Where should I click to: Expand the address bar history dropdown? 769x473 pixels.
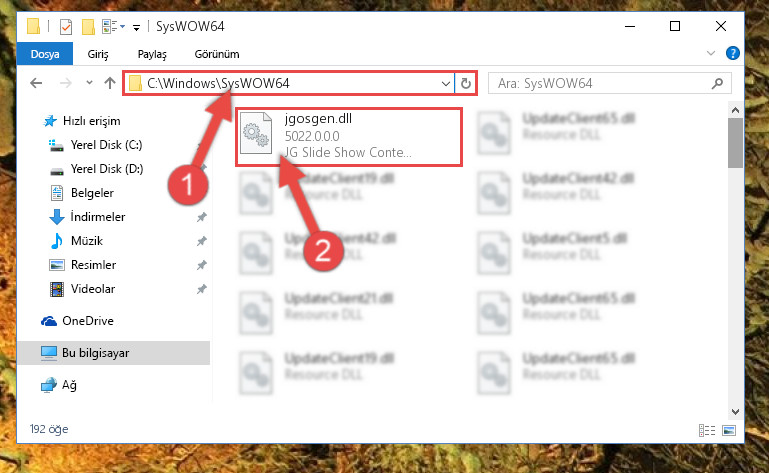click(x=445, y=83)
